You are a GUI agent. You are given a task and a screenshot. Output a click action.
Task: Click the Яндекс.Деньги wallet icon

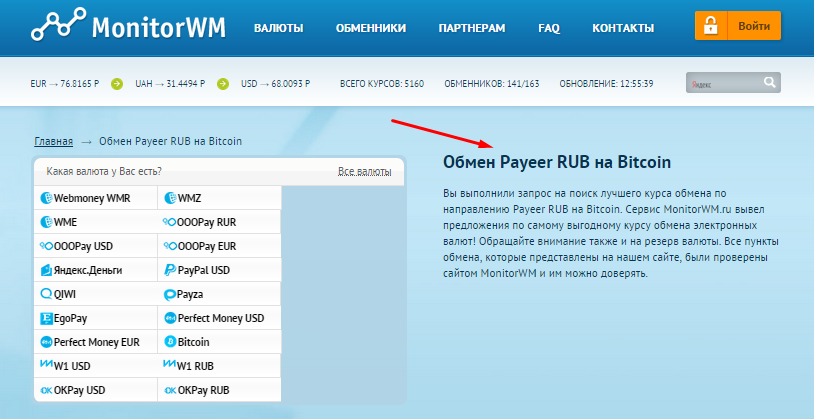point(47,270)
